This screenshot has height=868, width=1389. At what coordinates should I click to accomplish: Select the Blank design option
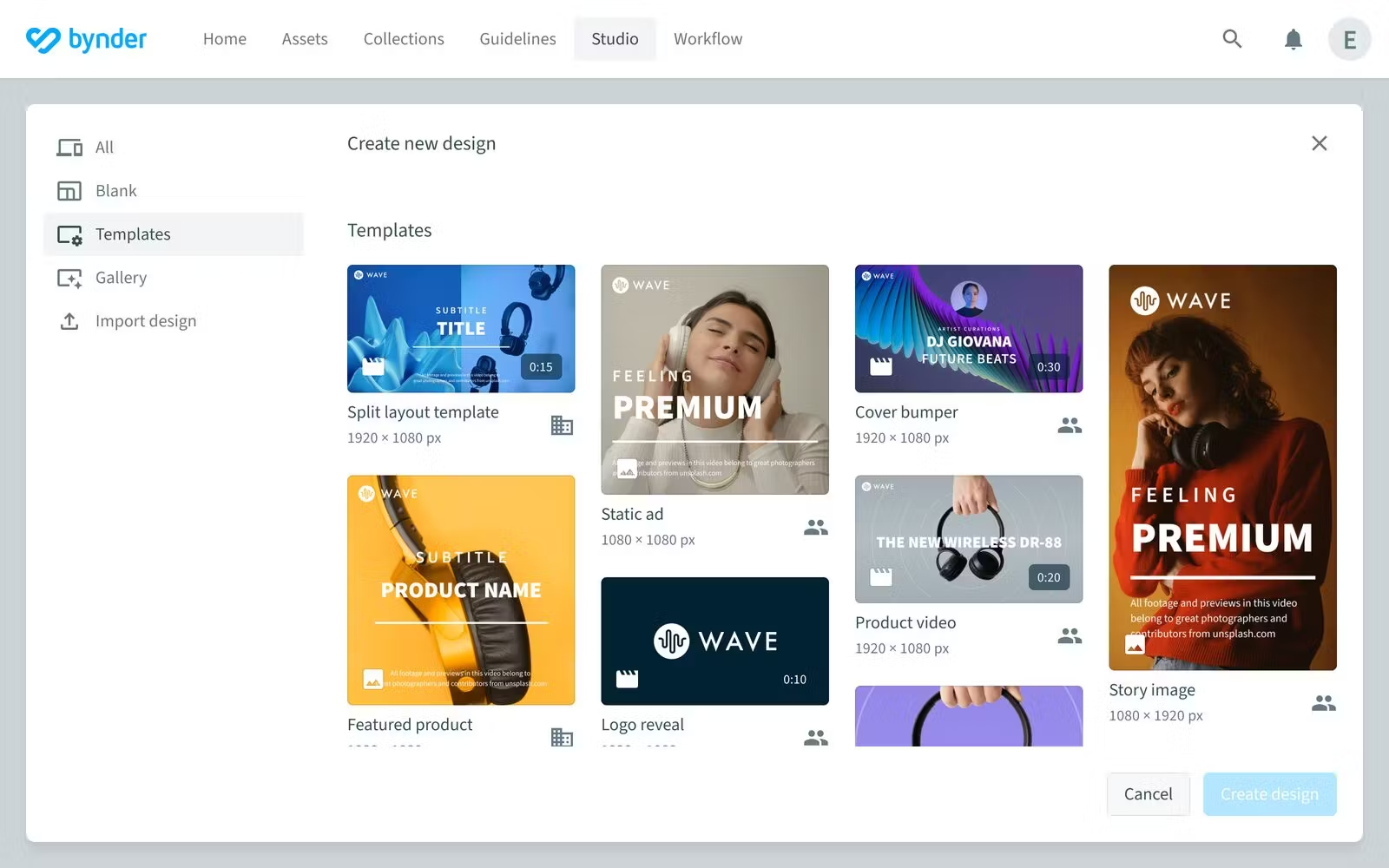115,191
